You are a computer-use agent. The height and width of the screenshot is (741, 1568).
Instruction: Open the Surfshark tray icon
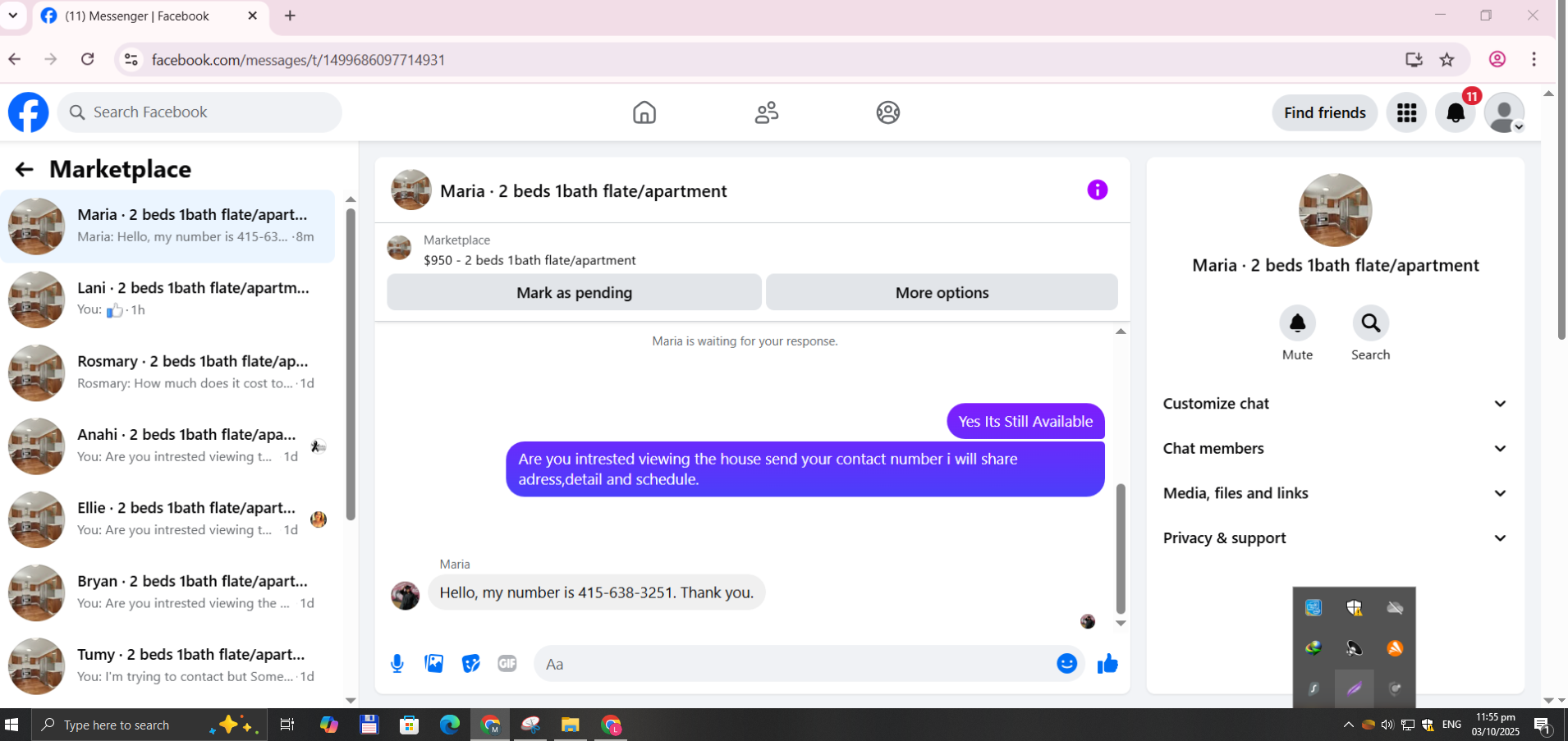[1314, 688]
